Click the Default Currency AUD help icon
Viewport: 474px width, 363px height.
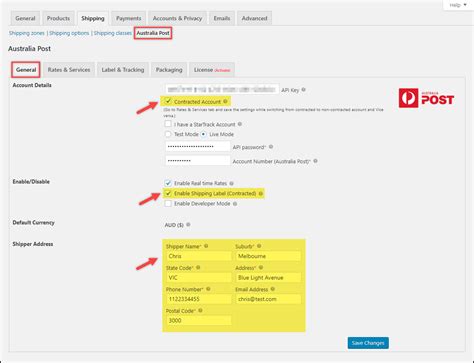(188, 225)
